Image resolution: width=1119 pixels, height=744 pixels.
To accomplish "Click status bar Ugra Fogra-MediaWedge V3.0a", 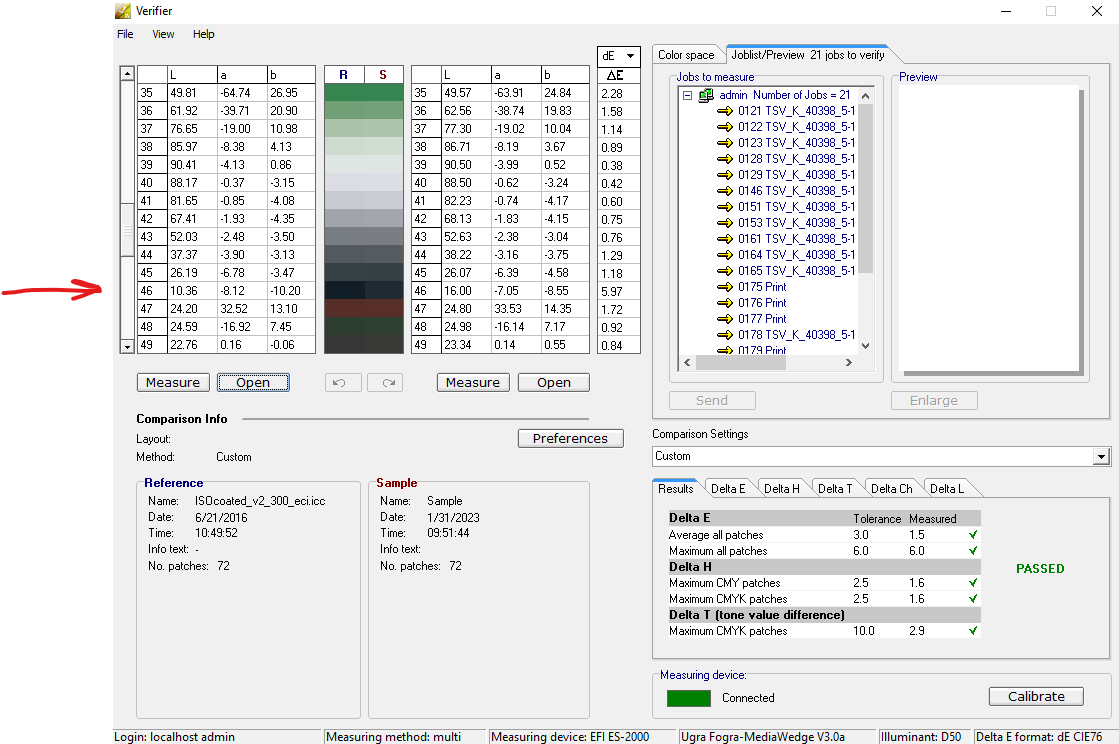I will 762,737.
